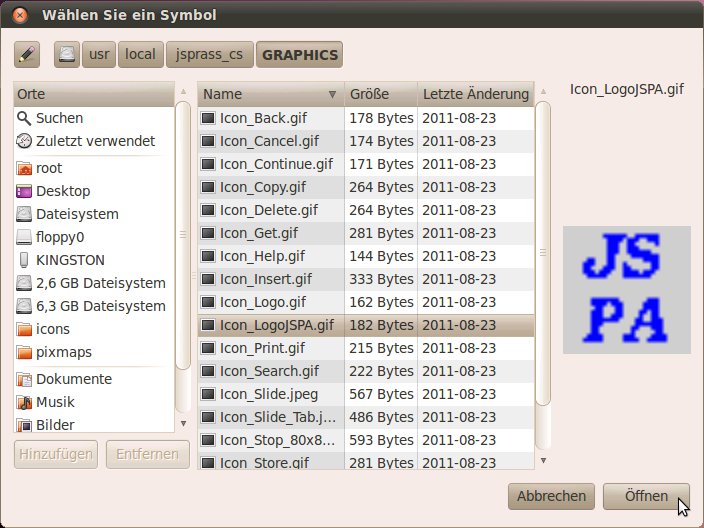The height and width of the screenshot is (528, 704).
Task: Select Desktop in the places sidebar
Action: click(63, 191)
